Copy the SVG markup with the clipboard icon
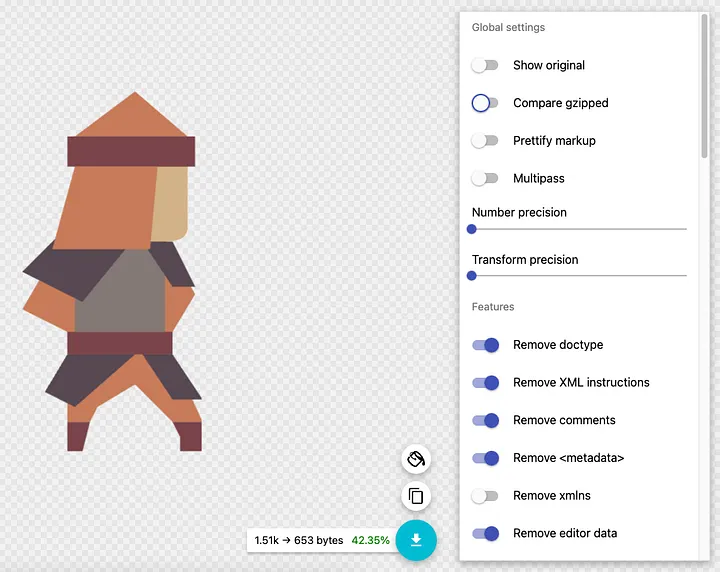The image size is (720, 572). [x=416, y=496]
